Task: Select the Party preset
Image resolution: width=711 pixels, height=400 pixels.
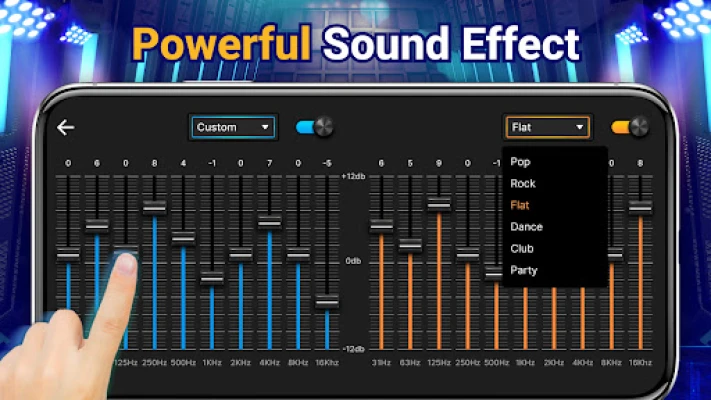Action: [x=523, y=270]
